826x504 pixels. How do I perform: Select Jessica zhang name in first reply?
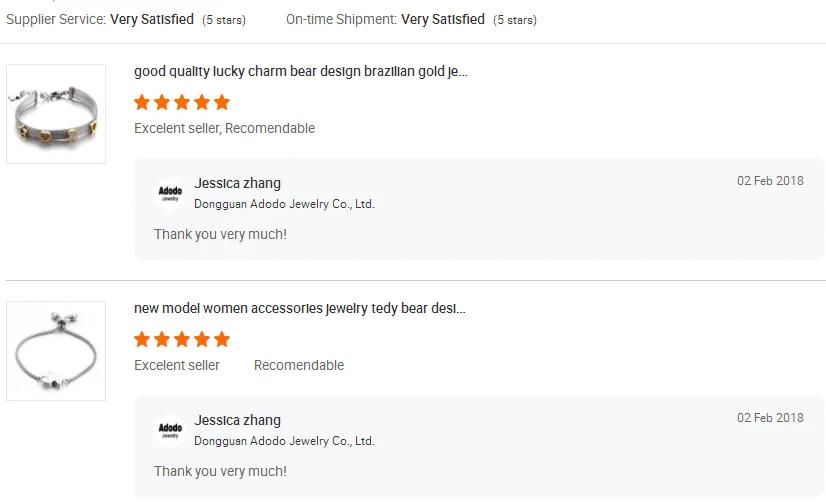[238, 183]
